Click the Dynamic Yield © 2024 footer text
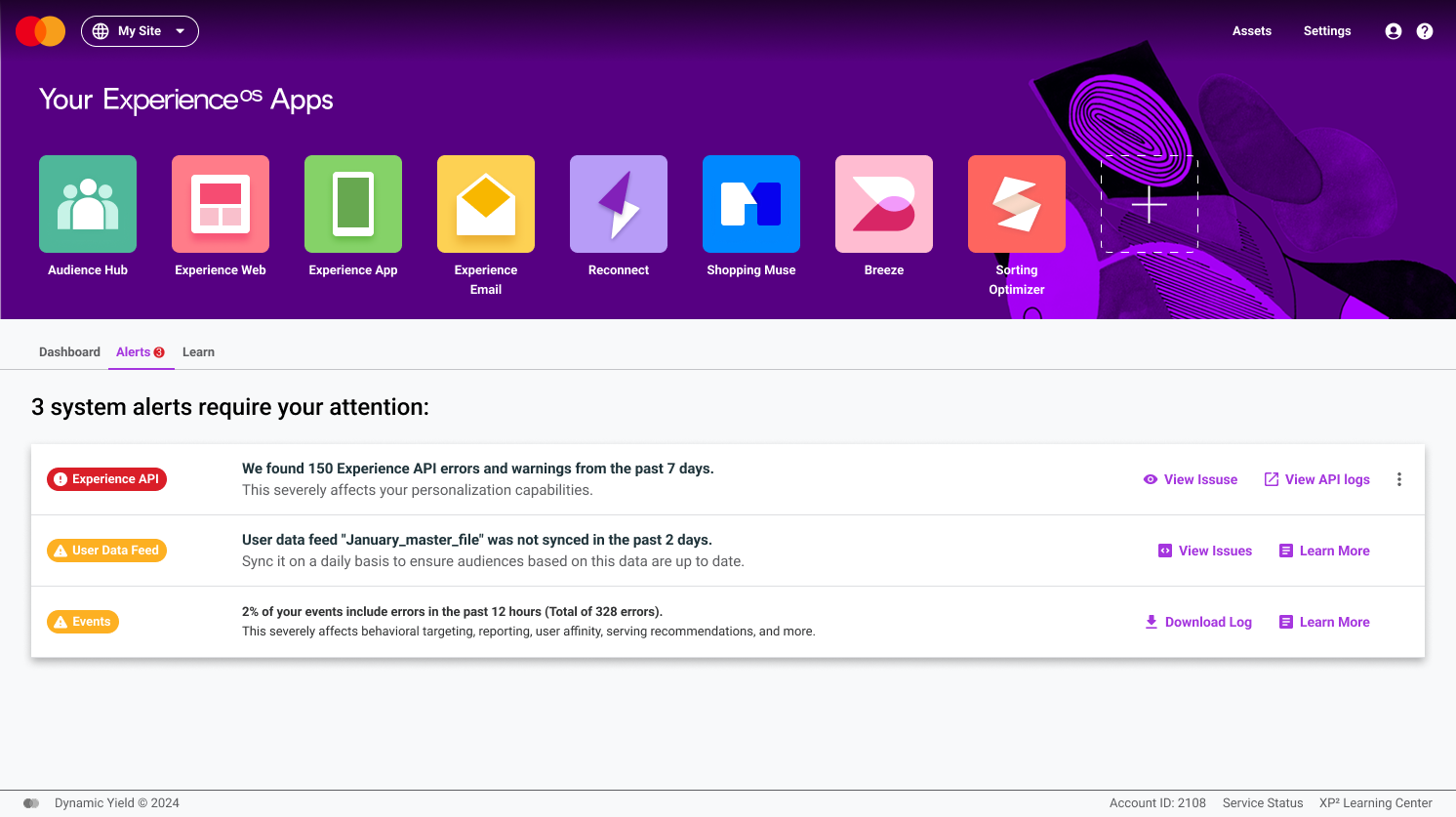 point(117,803)
